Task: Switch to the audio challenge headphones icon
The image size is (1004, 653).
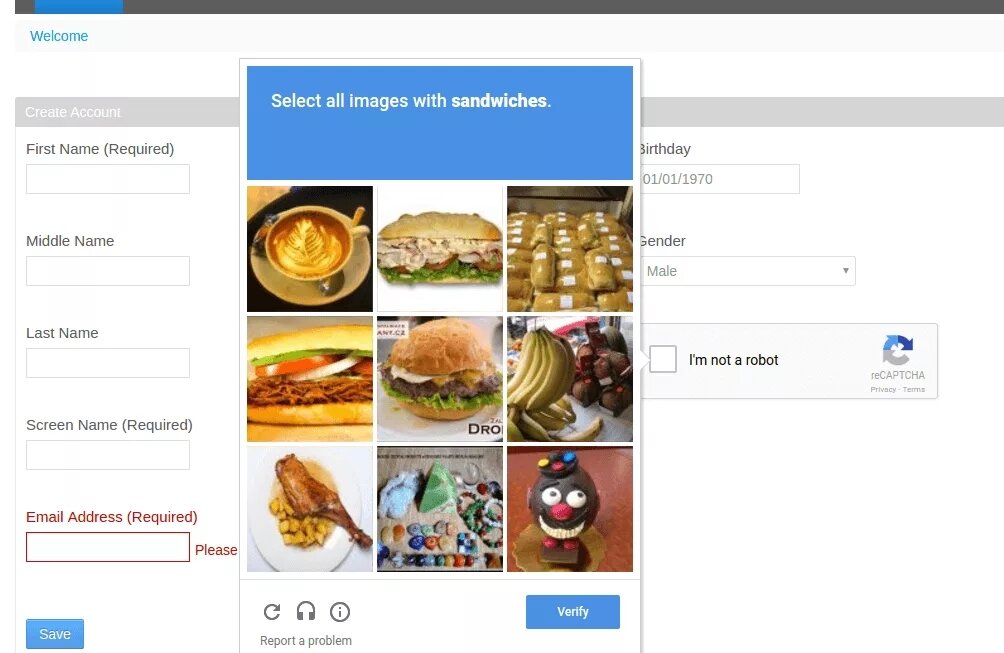Action: [x=306, y=611]
